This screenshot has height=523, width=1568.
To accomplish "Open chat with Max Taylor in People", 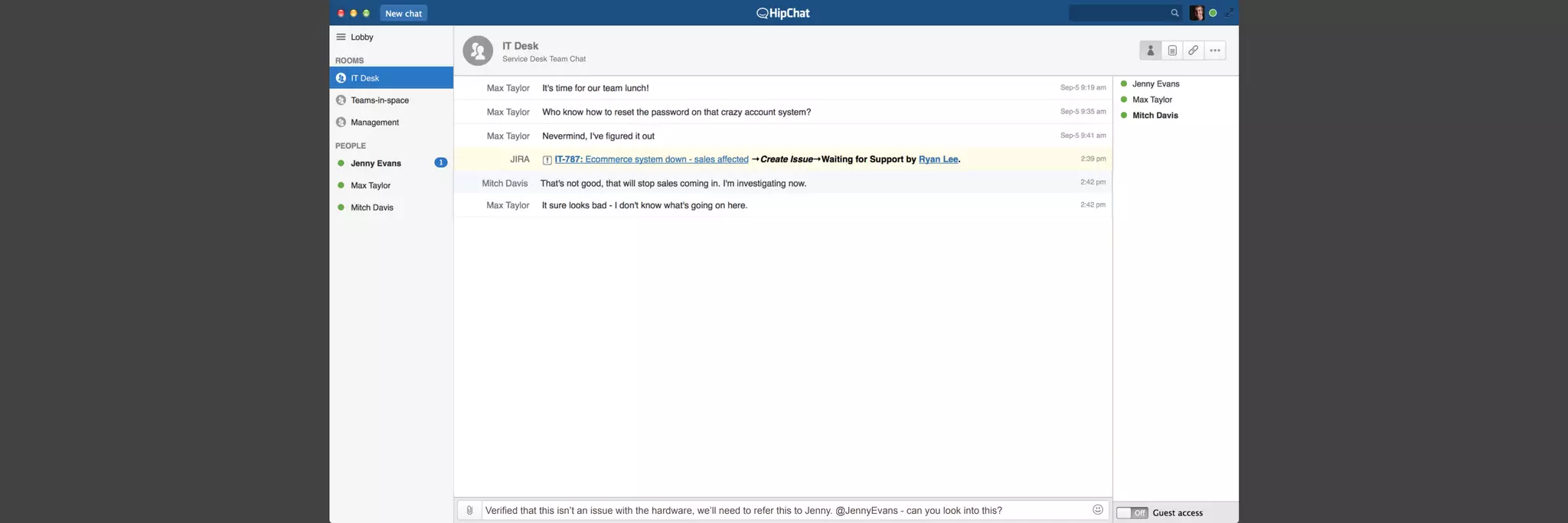I will pyautogui.click(x=391, y=185).
